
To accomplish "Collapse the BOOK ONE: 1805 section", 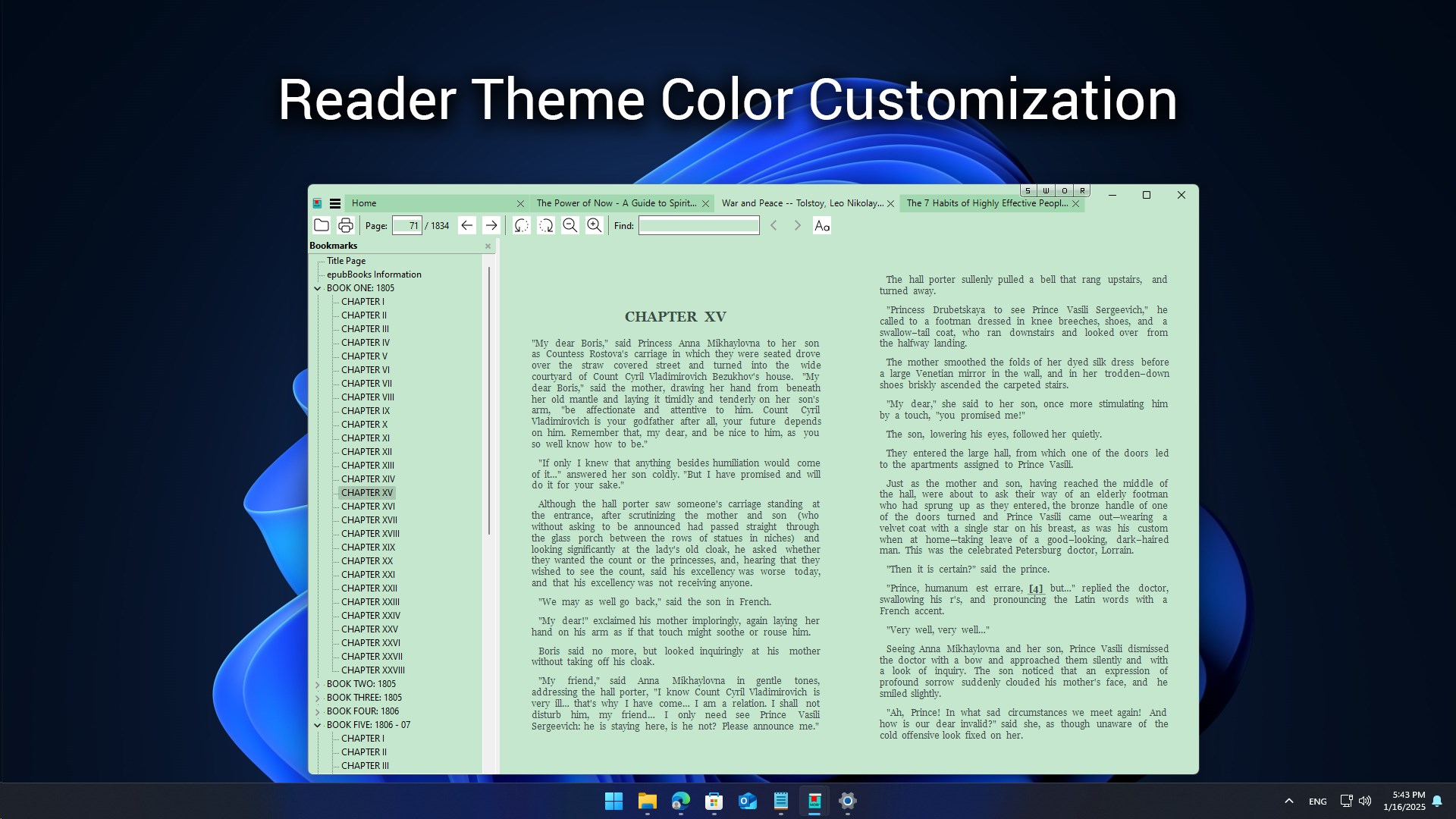I will (x=318, y=288).
